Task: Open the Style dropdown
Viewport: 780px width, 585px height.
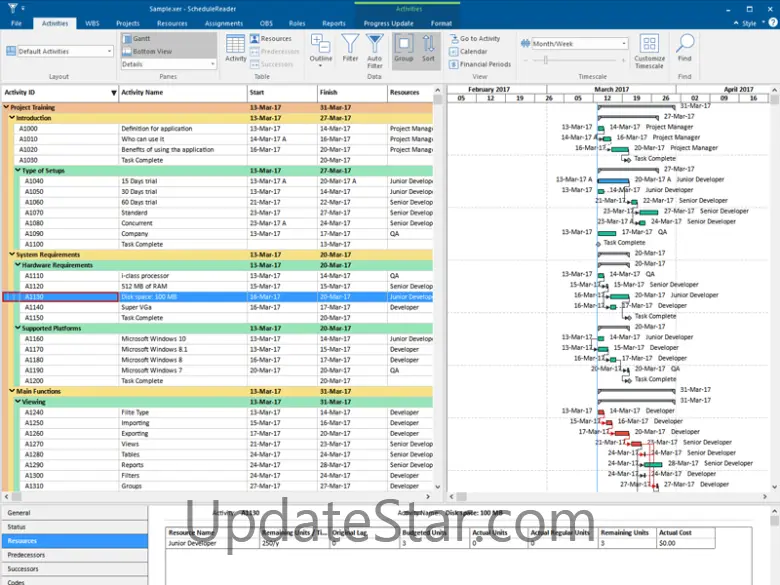Action: point(753,23)
